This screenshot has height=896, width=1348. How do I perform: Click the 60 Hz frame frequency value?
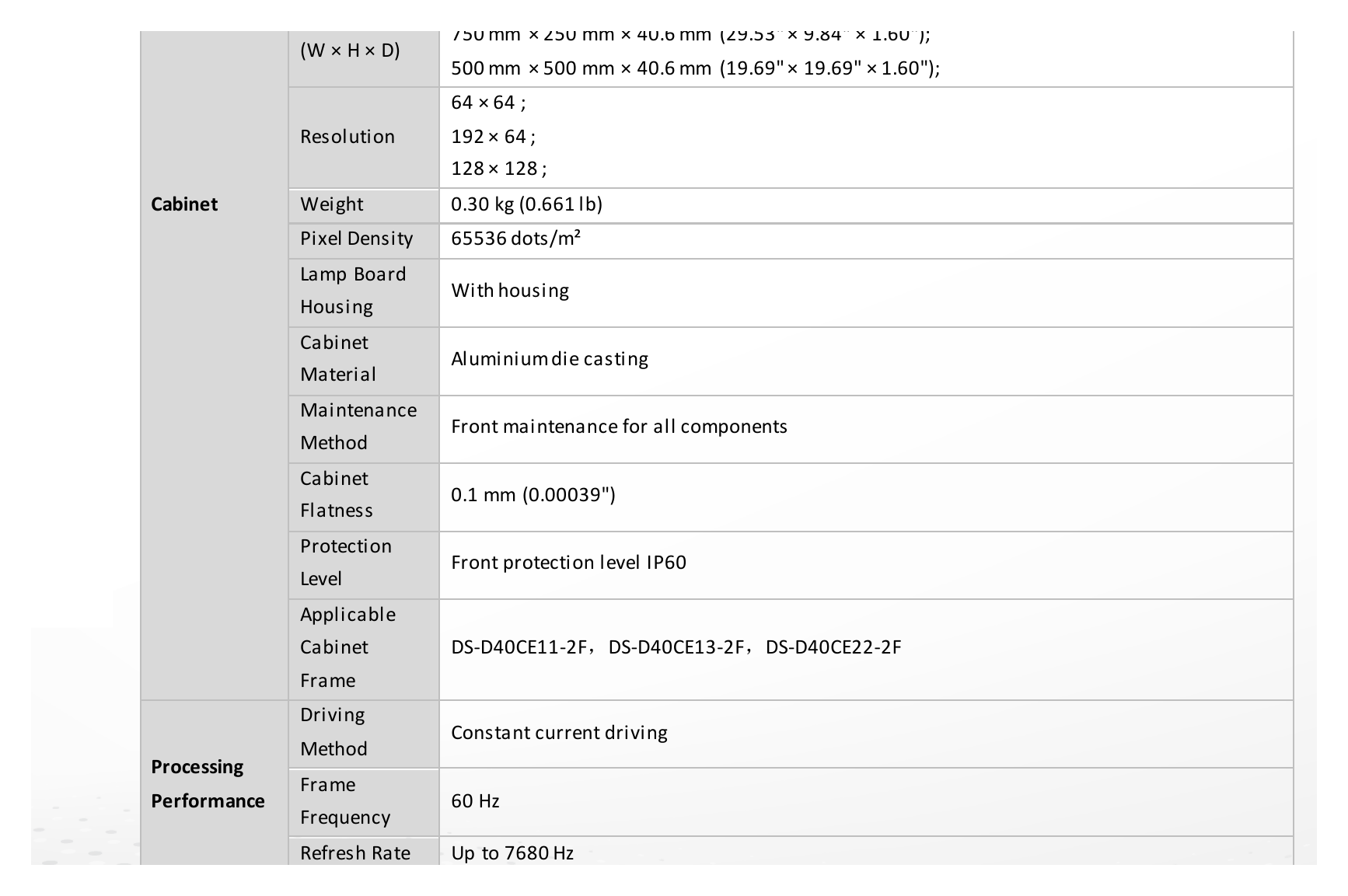point(475,801)
